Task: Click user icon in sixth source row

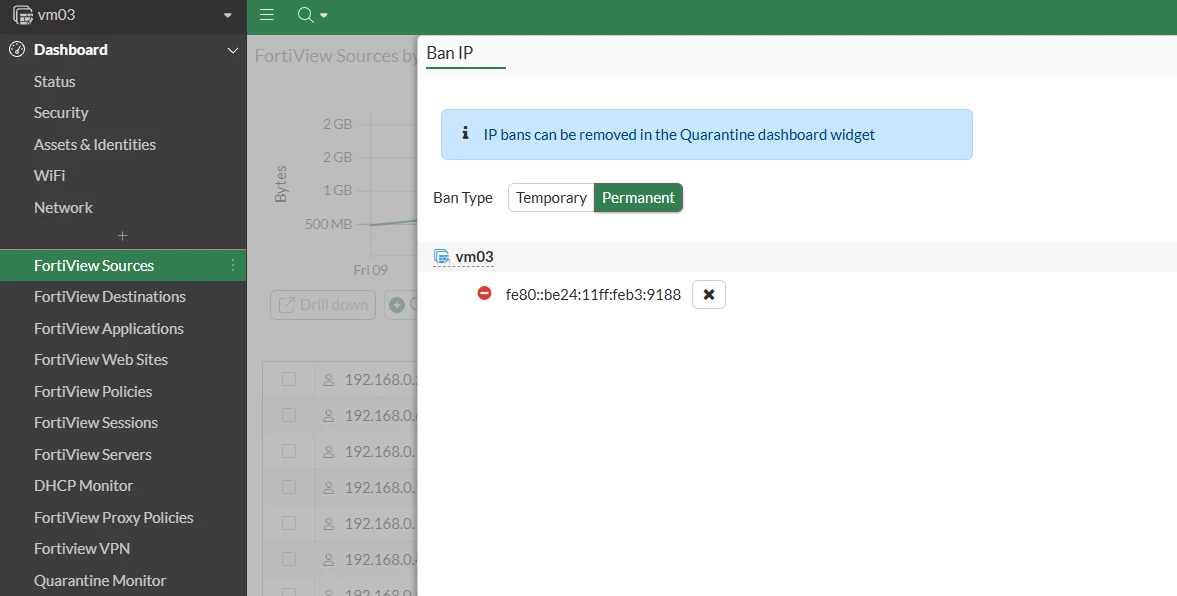Action: [x=328, y=560]
